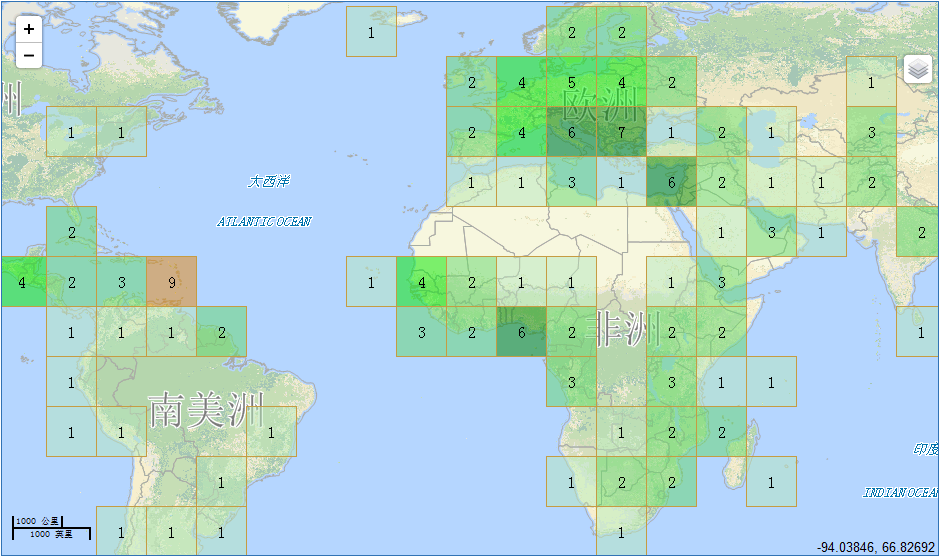Open the layer switcher icon
Image resolution: width=940 pixels, height=558 pixels.
click(918, 69)
